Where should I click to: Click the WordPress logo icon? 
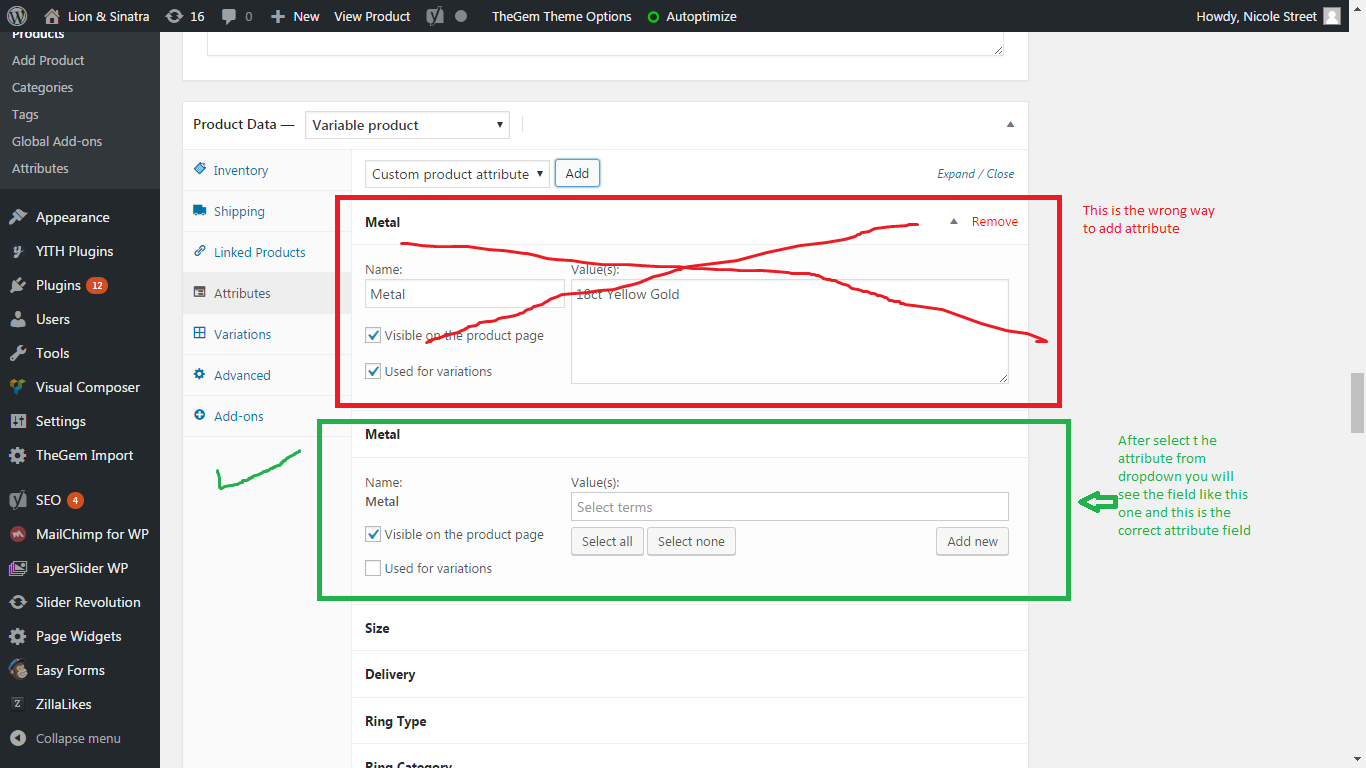[x=17, y=16]
